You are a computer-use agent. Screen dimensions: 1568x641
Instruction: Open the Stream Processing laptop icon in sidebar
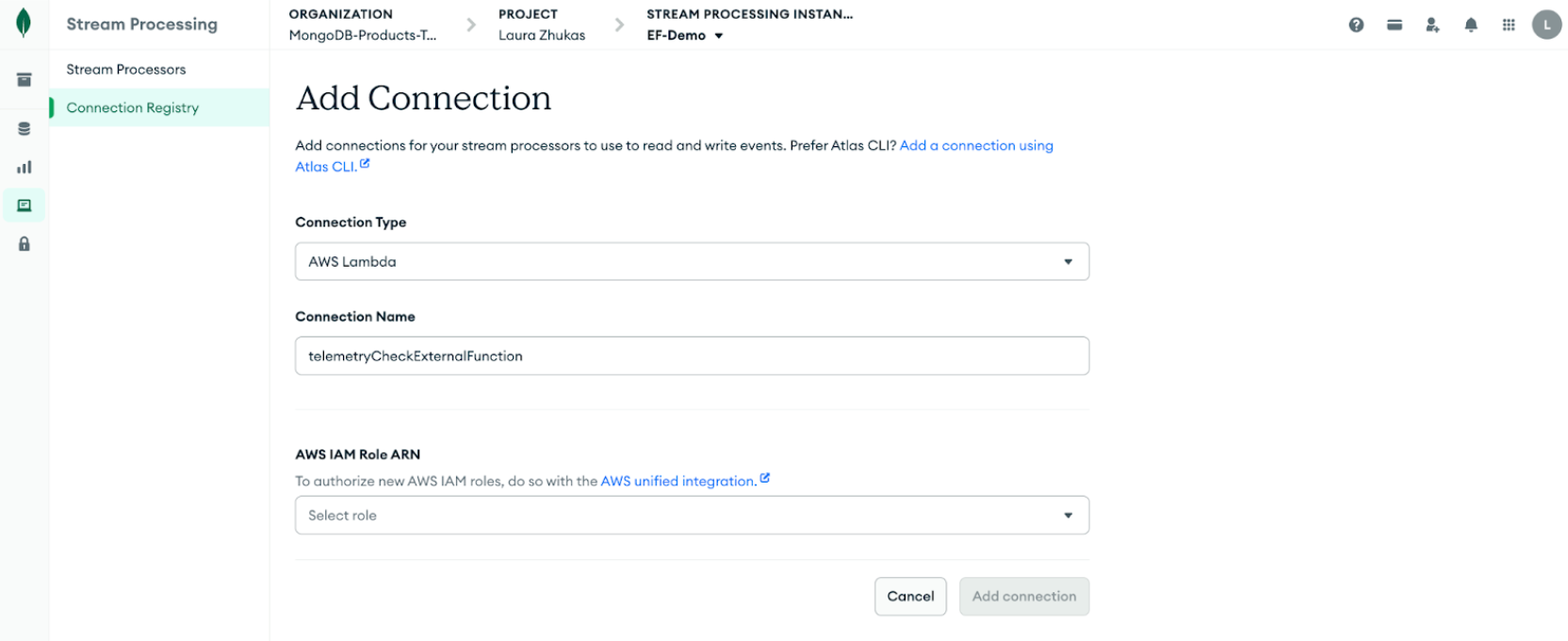coord(24,205)
